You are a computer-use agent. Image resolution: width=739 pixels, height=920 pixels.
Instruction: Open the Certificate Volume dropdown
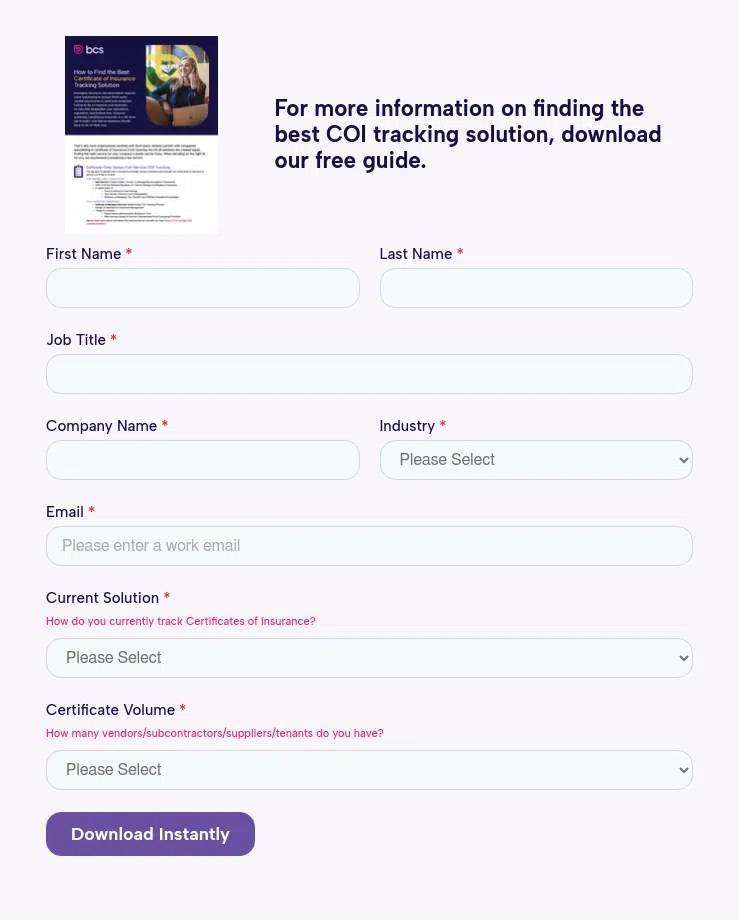point(370,770)
